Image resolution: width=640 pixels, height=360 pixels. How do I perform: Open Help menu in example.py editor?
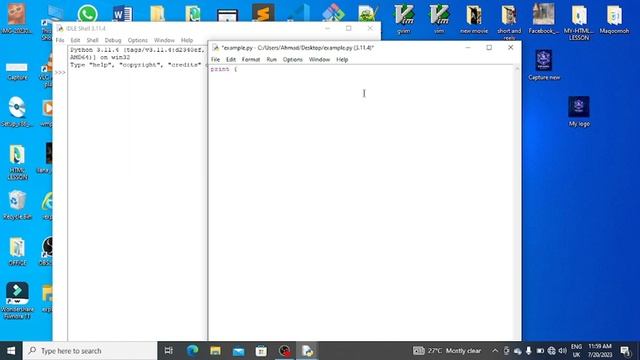[342, 60]
